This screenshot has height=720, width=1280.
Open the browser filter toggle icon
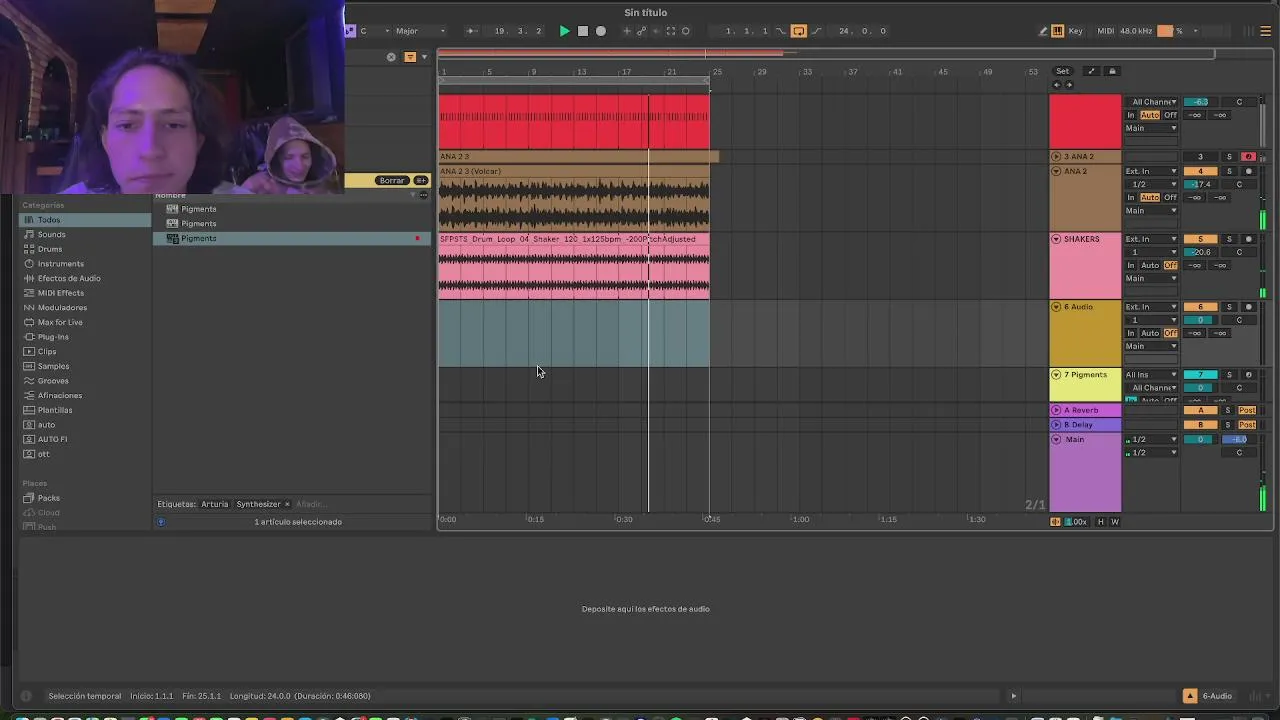(x=410, y=57)
